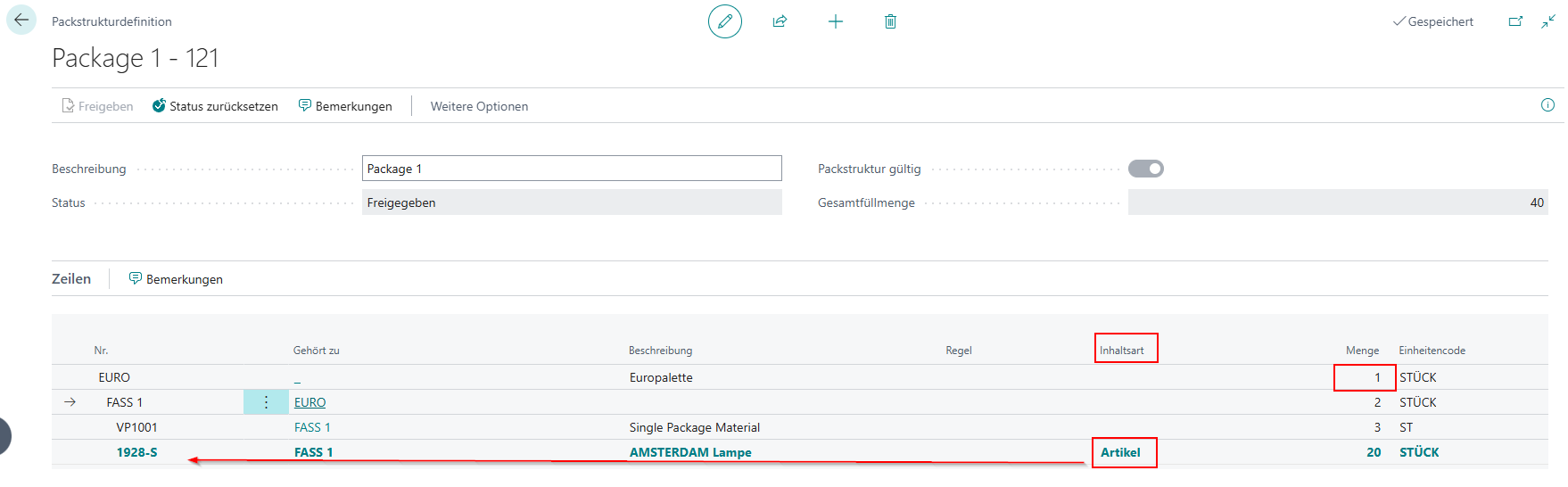Open the EURO link in Gehört zu
Viewport: 1568px width, 487px height.
[310, 402]
